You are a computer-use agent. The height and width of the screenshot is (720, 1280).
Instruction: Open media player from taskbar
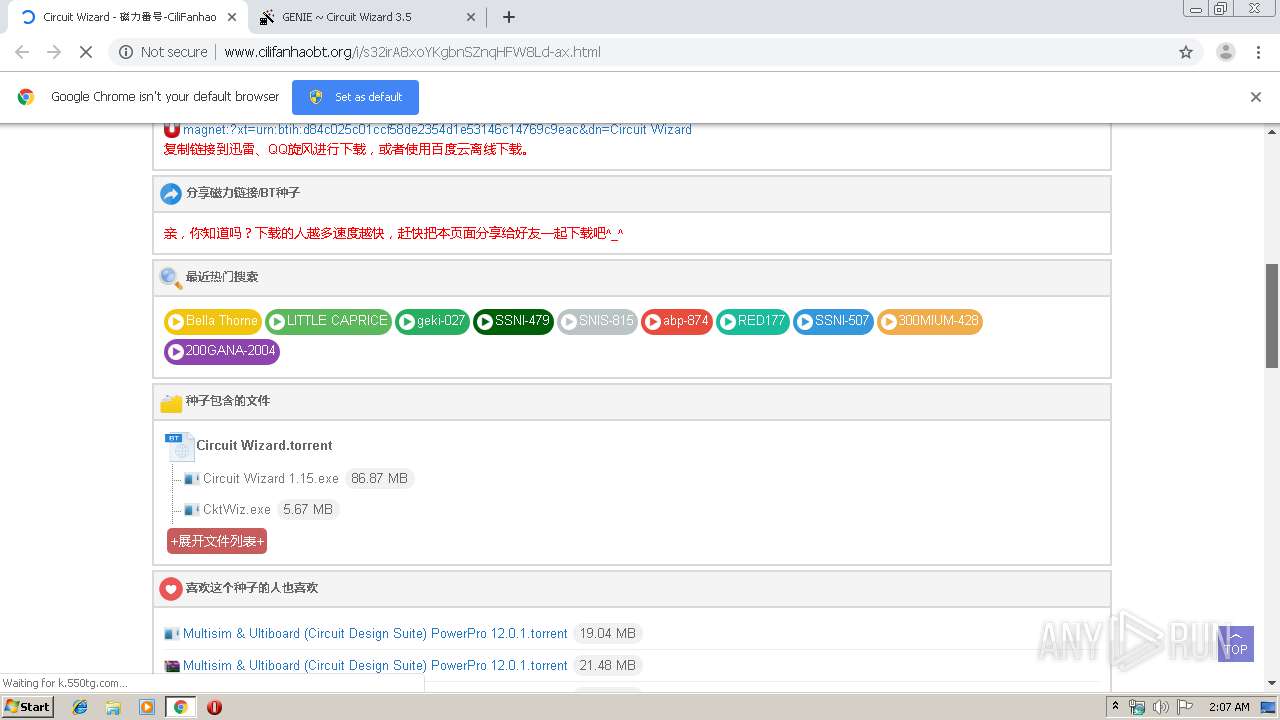pyautogui.click(x=147, y=707)
